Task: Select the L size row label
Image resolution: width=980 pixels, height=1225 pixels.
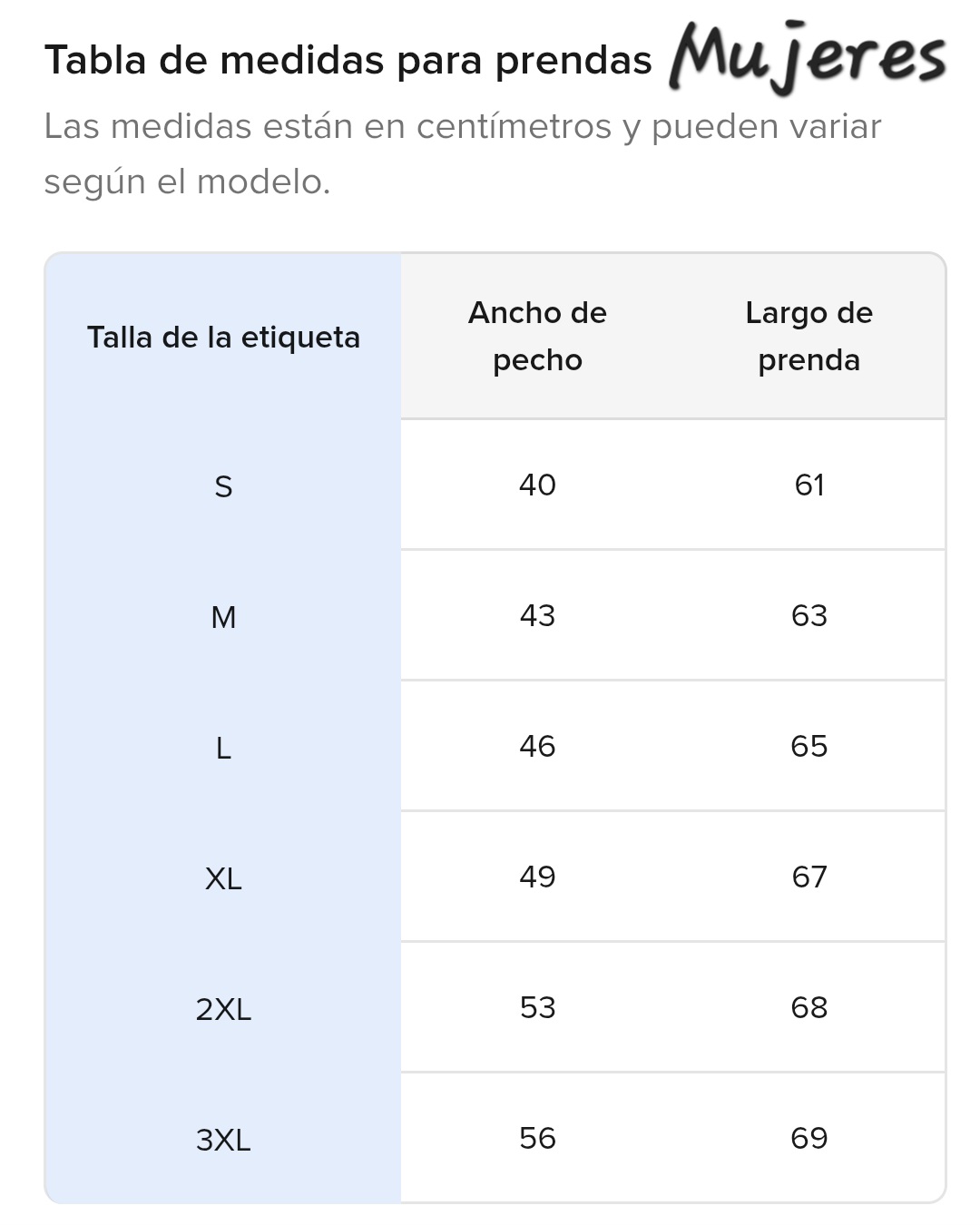Action: pyautogui.click(x=223, y=749)
